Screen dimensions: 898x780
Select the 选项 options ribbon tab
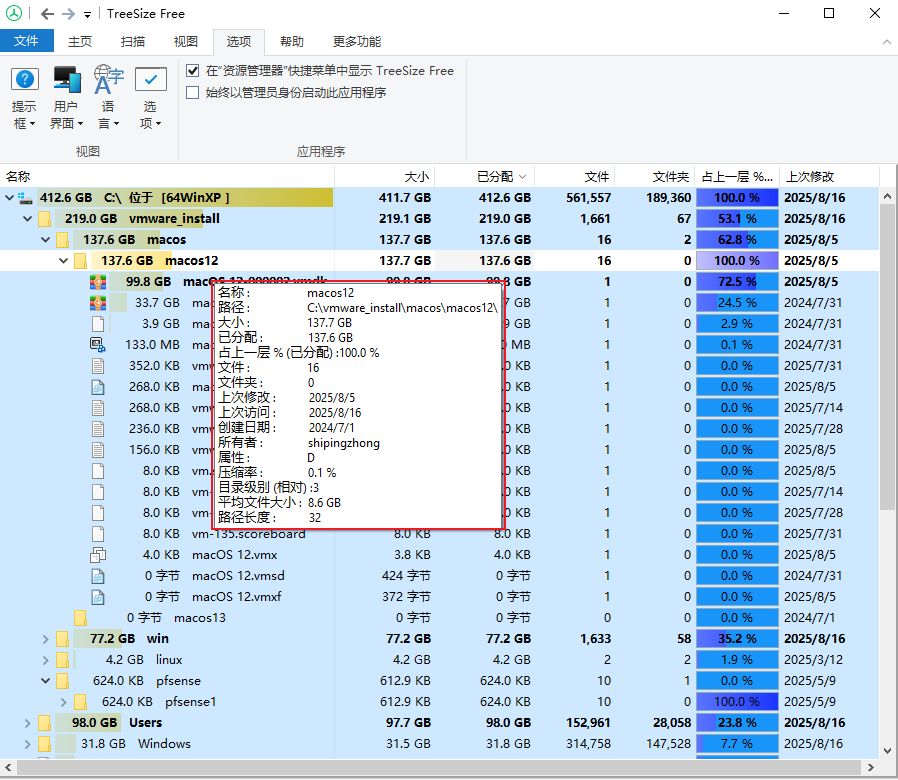[239, 41]
